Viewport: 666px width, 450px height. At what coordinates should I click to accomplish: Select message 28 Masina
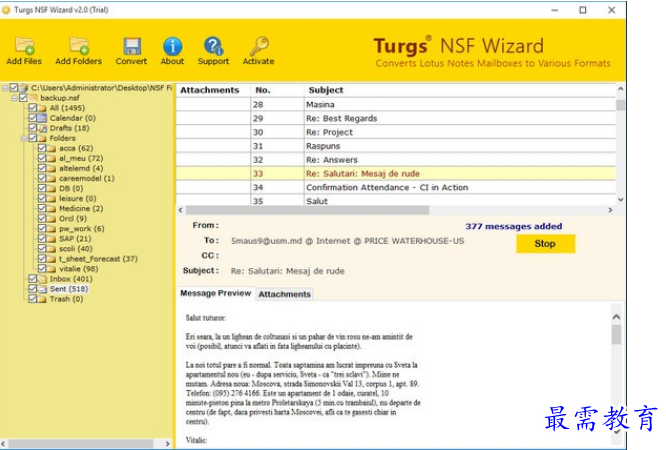click(396, 105)
